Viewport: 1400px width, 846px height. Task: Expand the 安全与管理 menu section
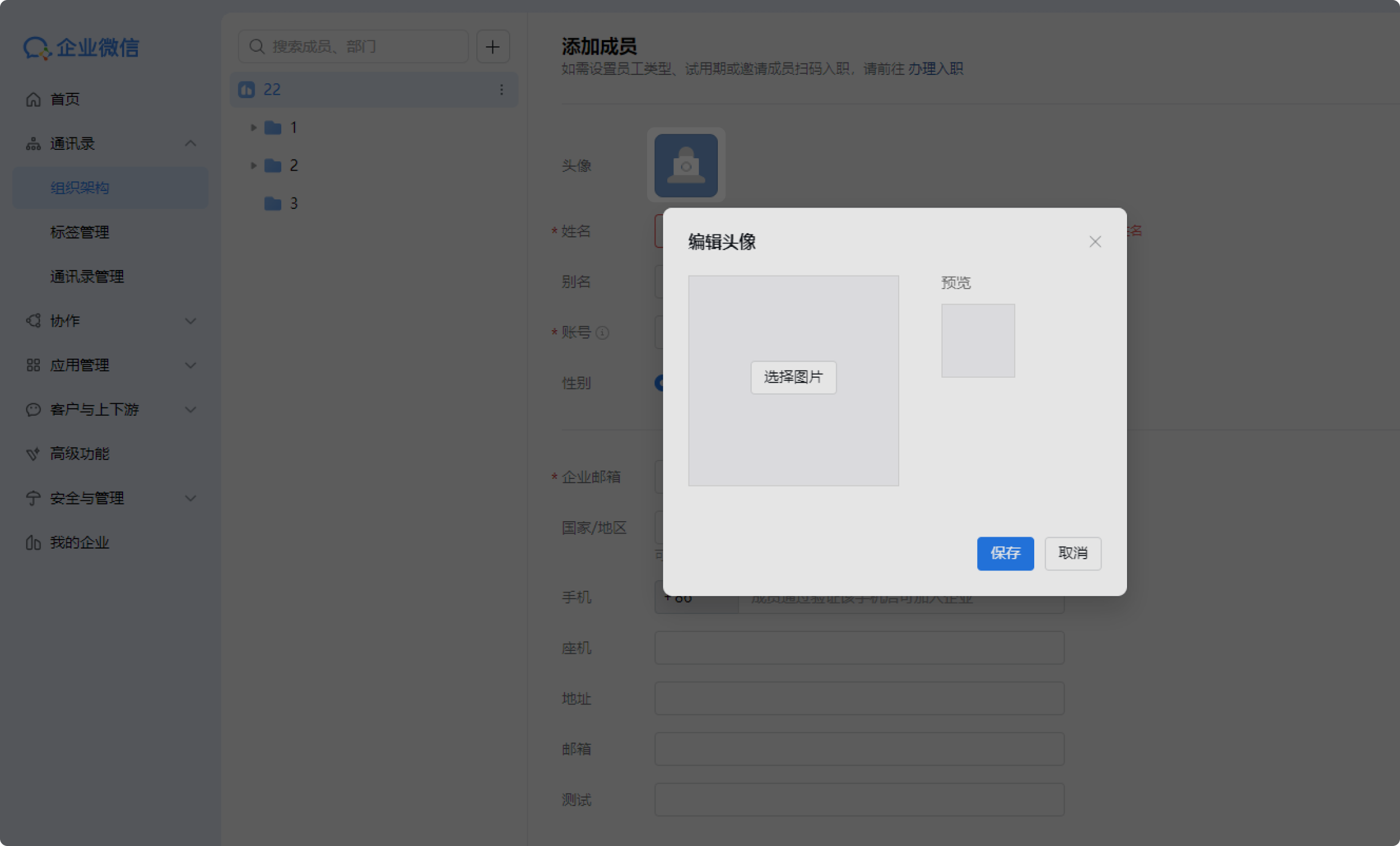(190, 498)
